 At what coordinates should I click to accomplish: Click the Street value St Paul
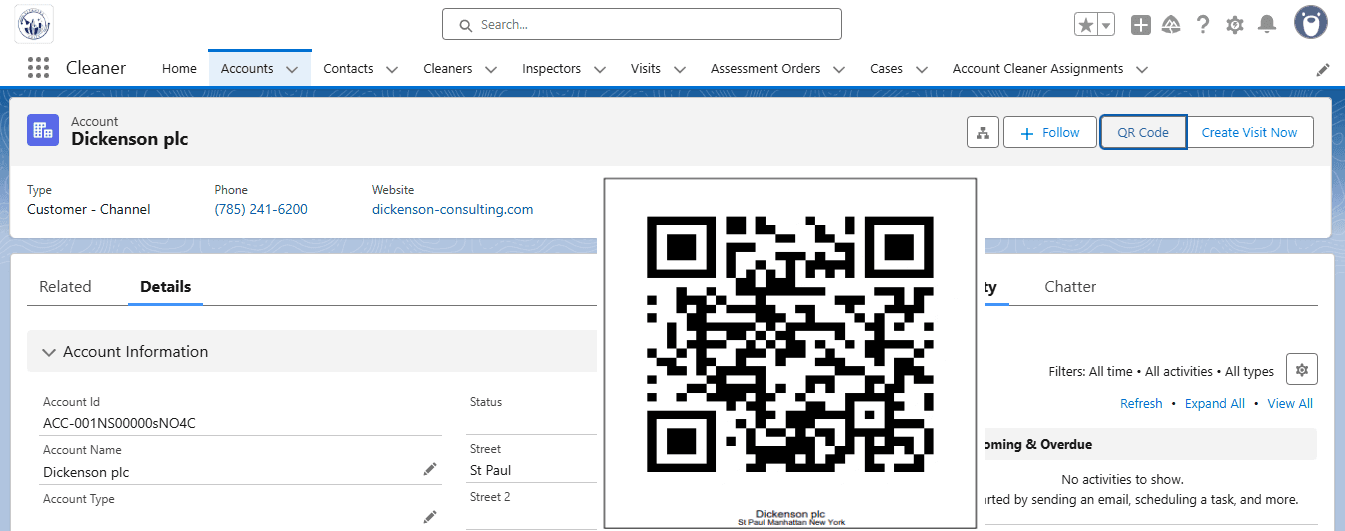[x=491, y=470]
